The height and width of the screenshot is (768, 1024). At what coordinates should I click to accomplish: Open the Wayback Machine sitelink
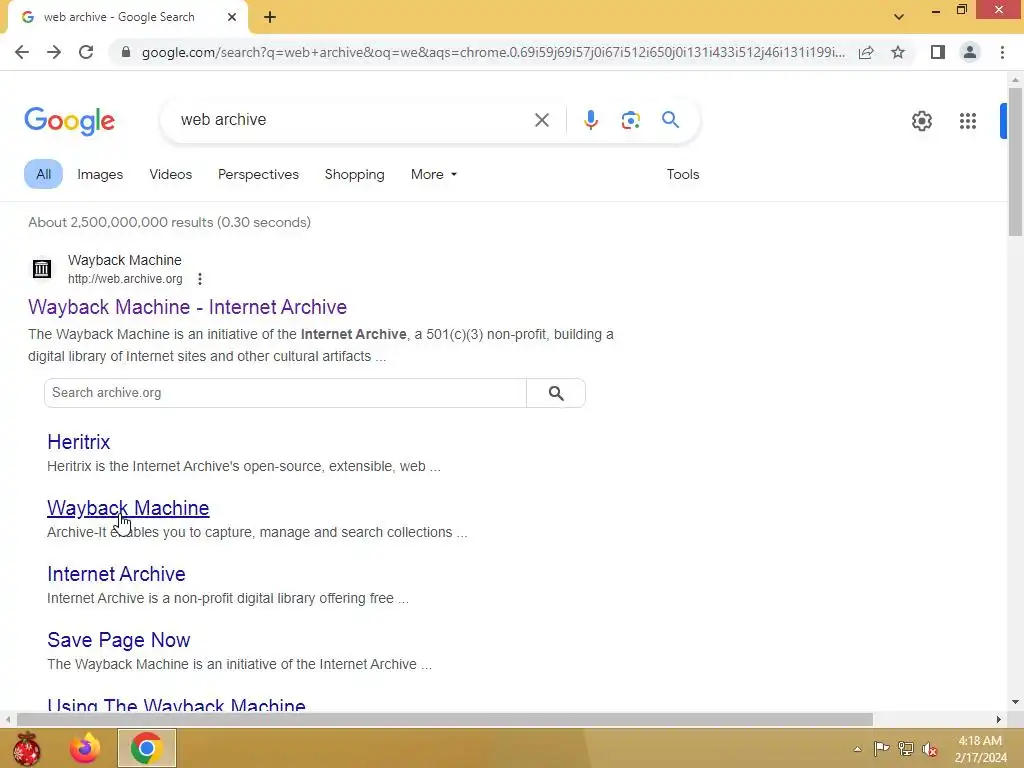pos(128,508)
